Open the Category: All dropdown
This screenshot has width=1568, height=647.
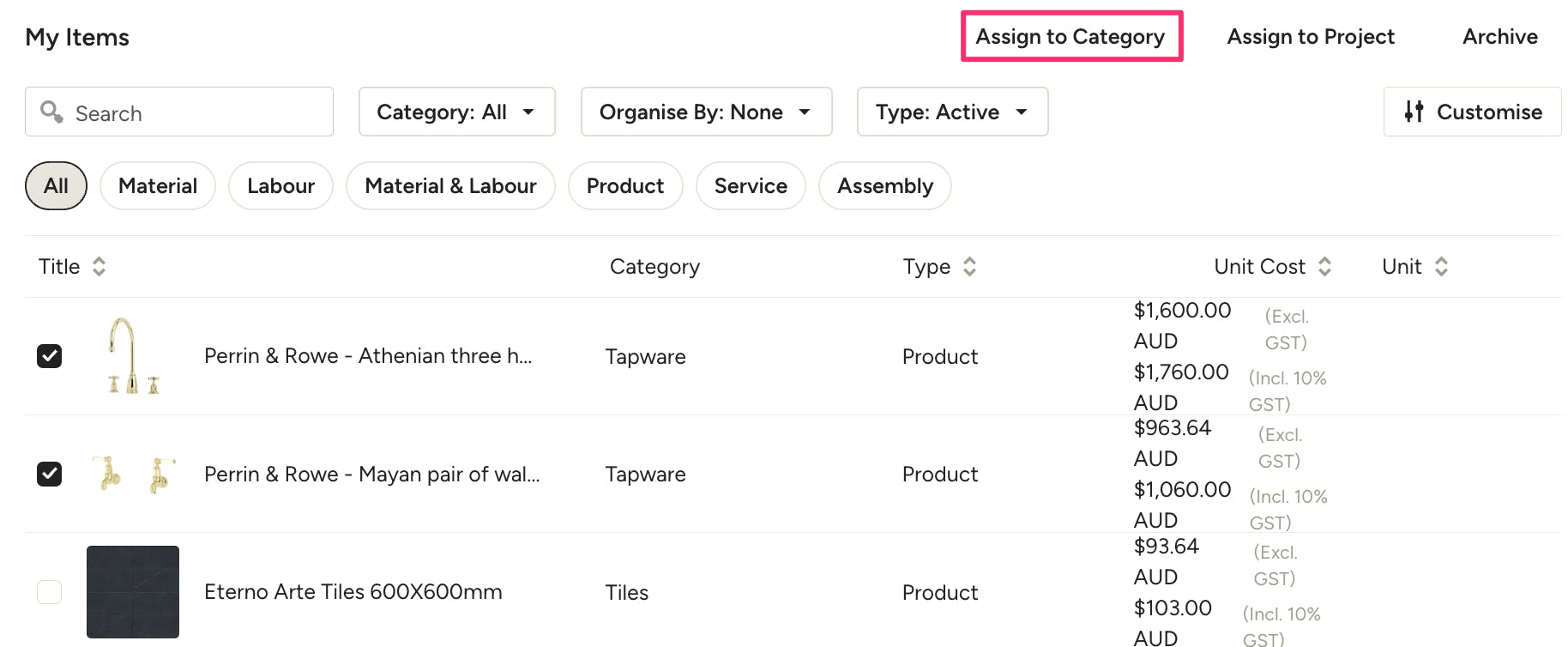457,112
